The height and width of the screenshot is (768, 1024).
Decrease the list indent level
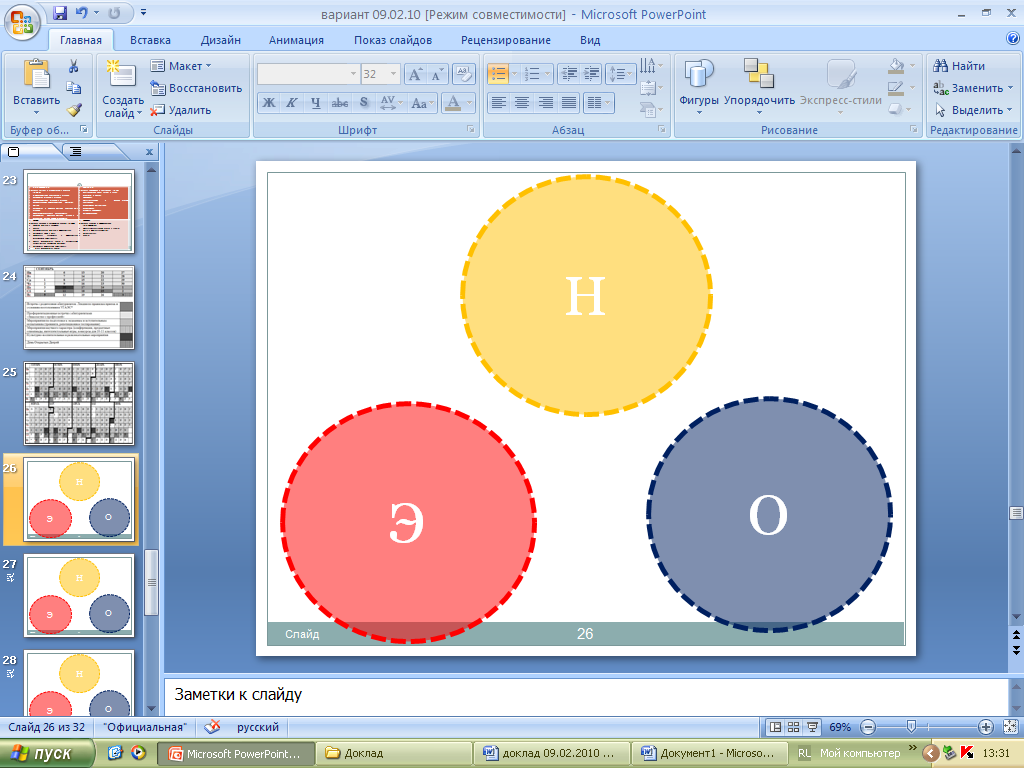(x=569, y=74)
